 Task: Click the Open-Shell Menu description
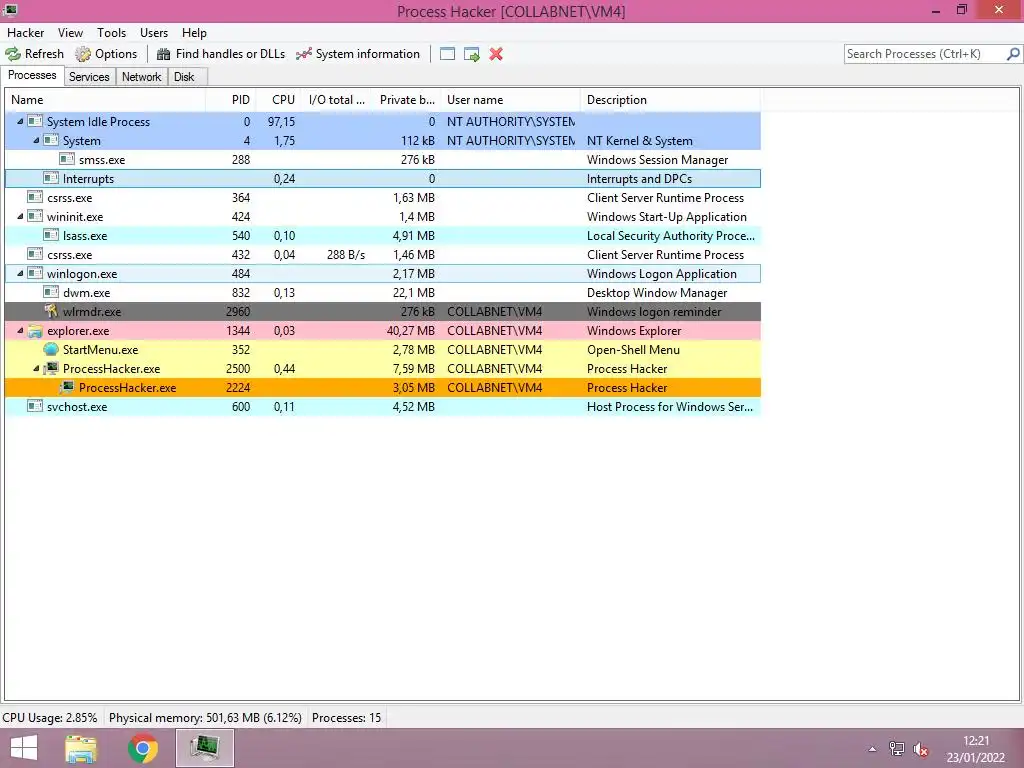[633, 349]
